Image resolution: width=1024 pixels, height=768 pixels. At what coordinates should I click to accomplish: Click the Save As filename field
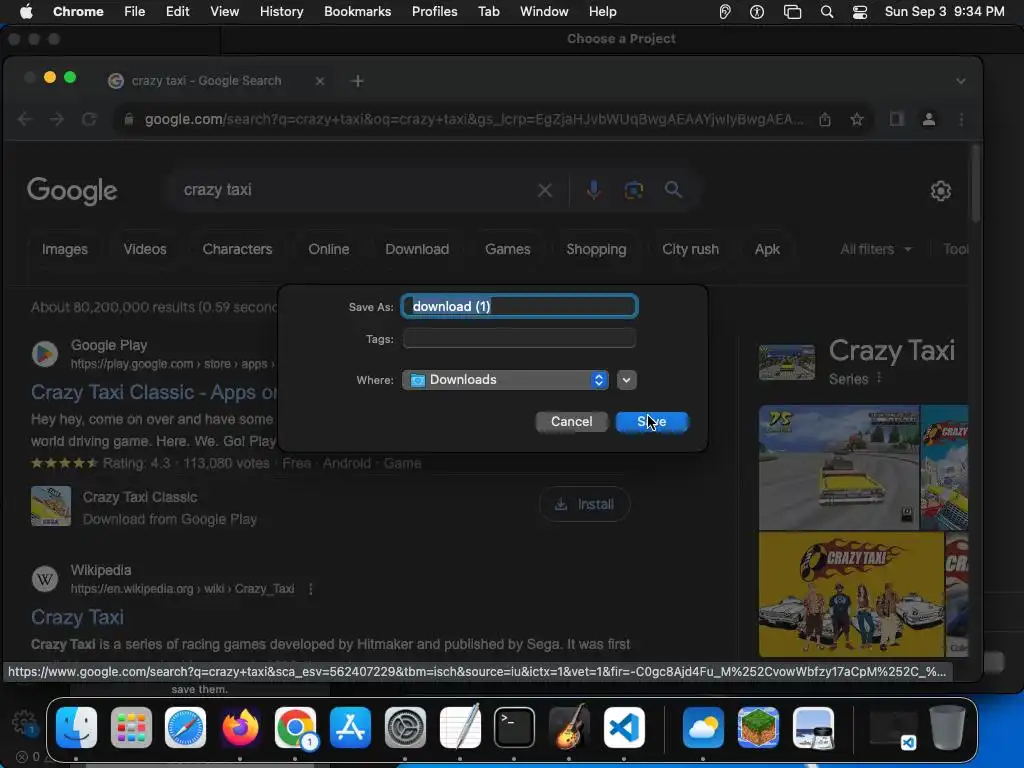(519, 306)
